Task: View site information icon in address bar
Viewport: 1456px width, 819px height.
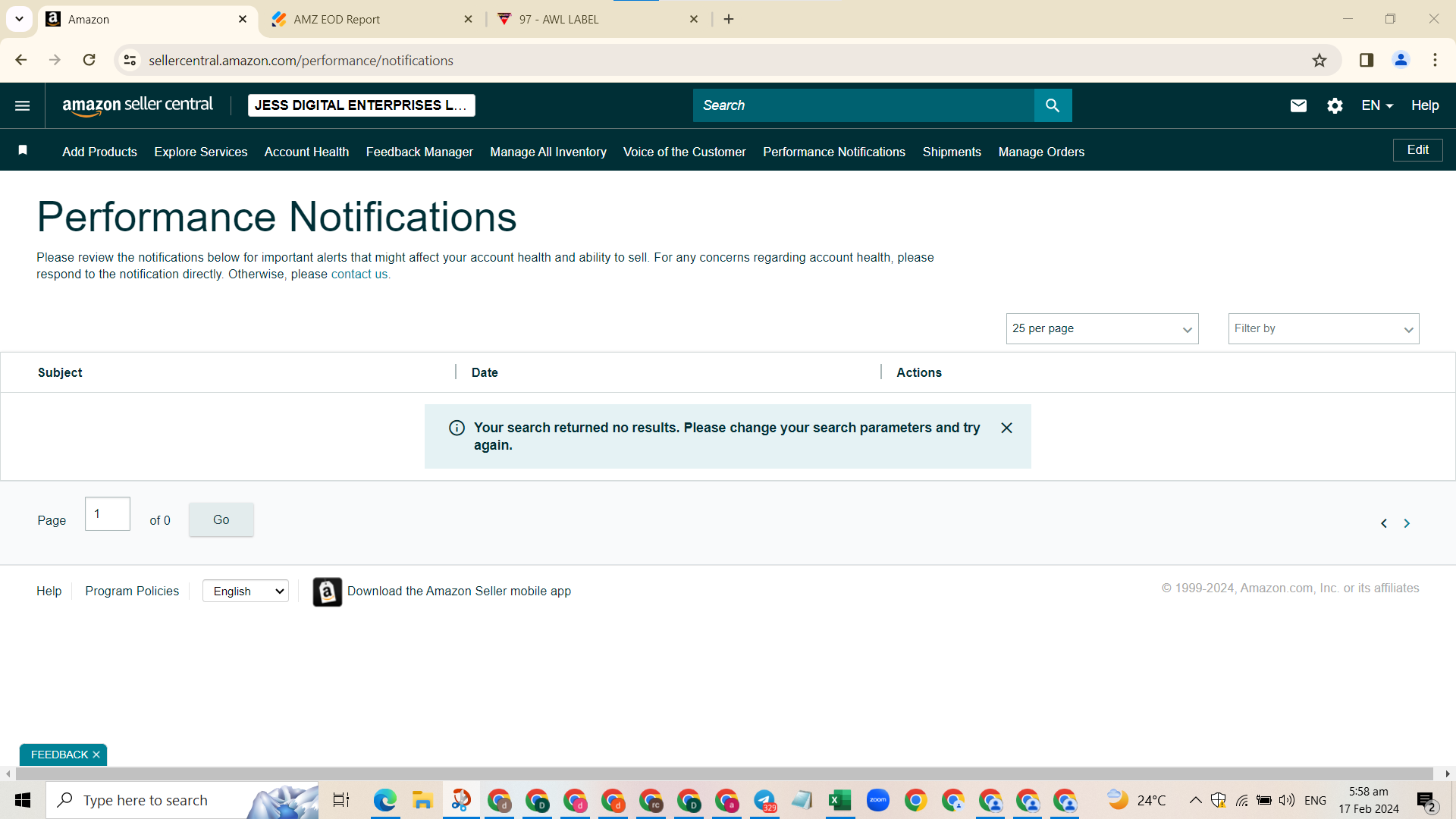Action: (x=130, y=60)
